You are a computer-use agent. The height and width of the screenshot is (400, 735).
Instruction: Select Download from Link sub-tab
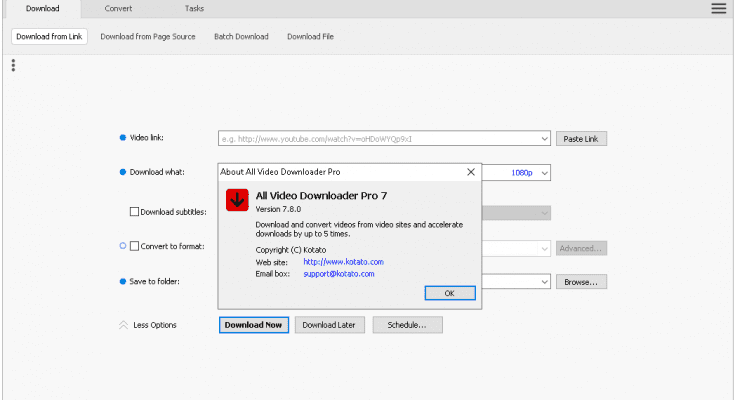(49, 37)
